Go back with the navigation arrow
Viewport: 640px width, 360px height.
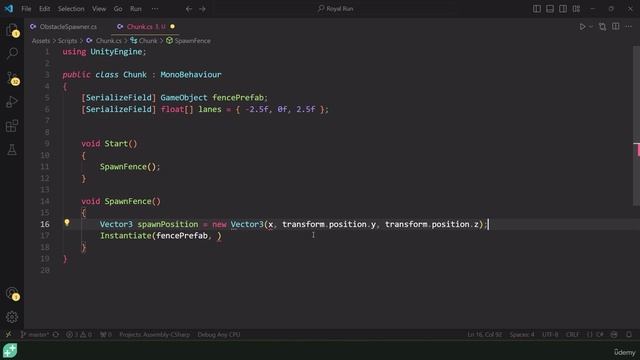[189, 9]
